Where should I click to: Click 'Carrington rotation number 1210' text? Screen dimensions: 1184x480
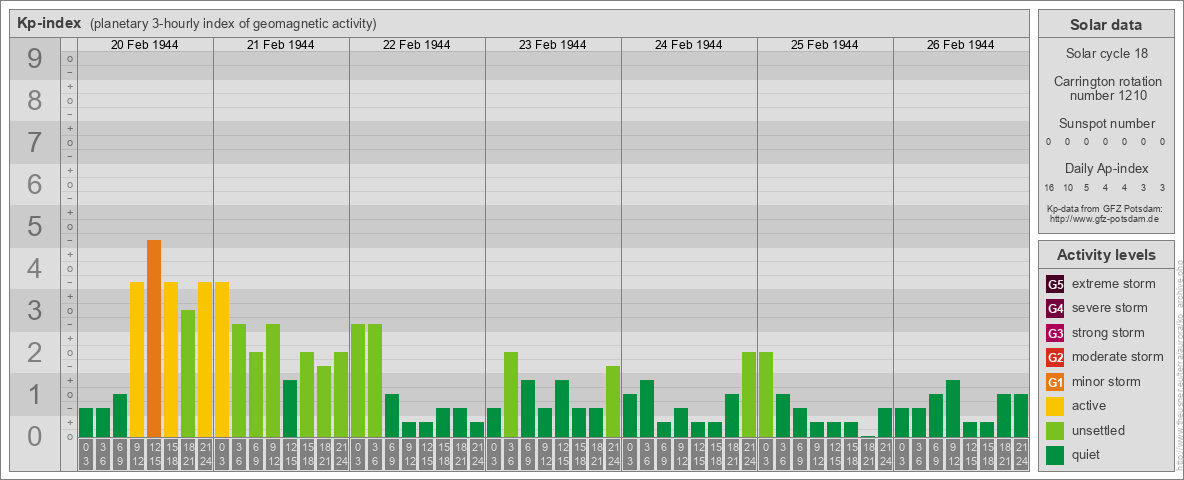[1106, 88]
